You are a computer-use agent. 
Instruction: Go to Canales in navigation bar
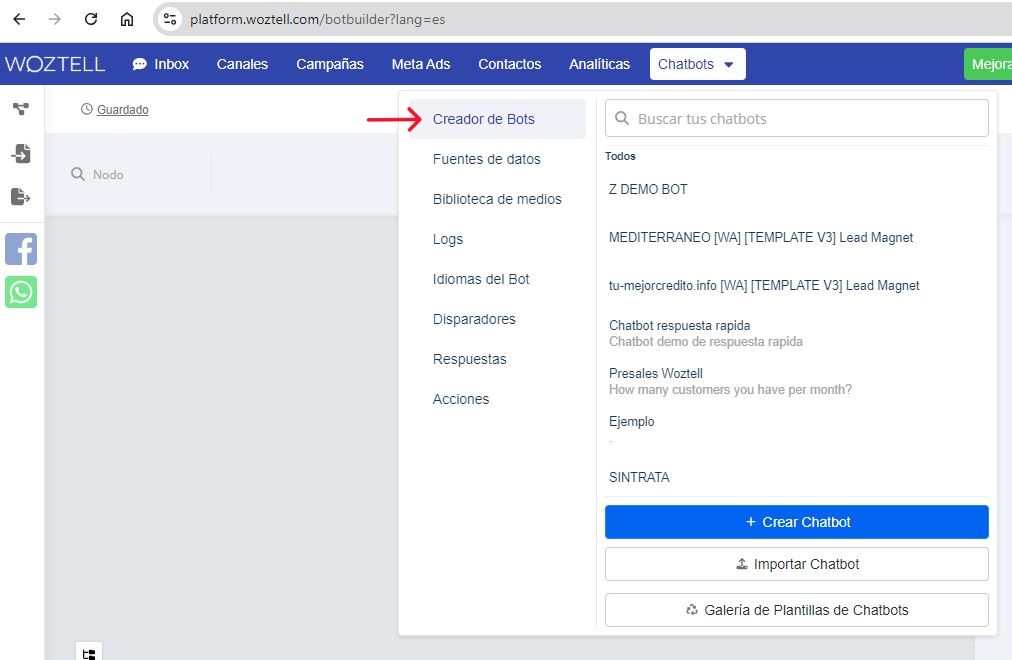[x=242, y=64]
